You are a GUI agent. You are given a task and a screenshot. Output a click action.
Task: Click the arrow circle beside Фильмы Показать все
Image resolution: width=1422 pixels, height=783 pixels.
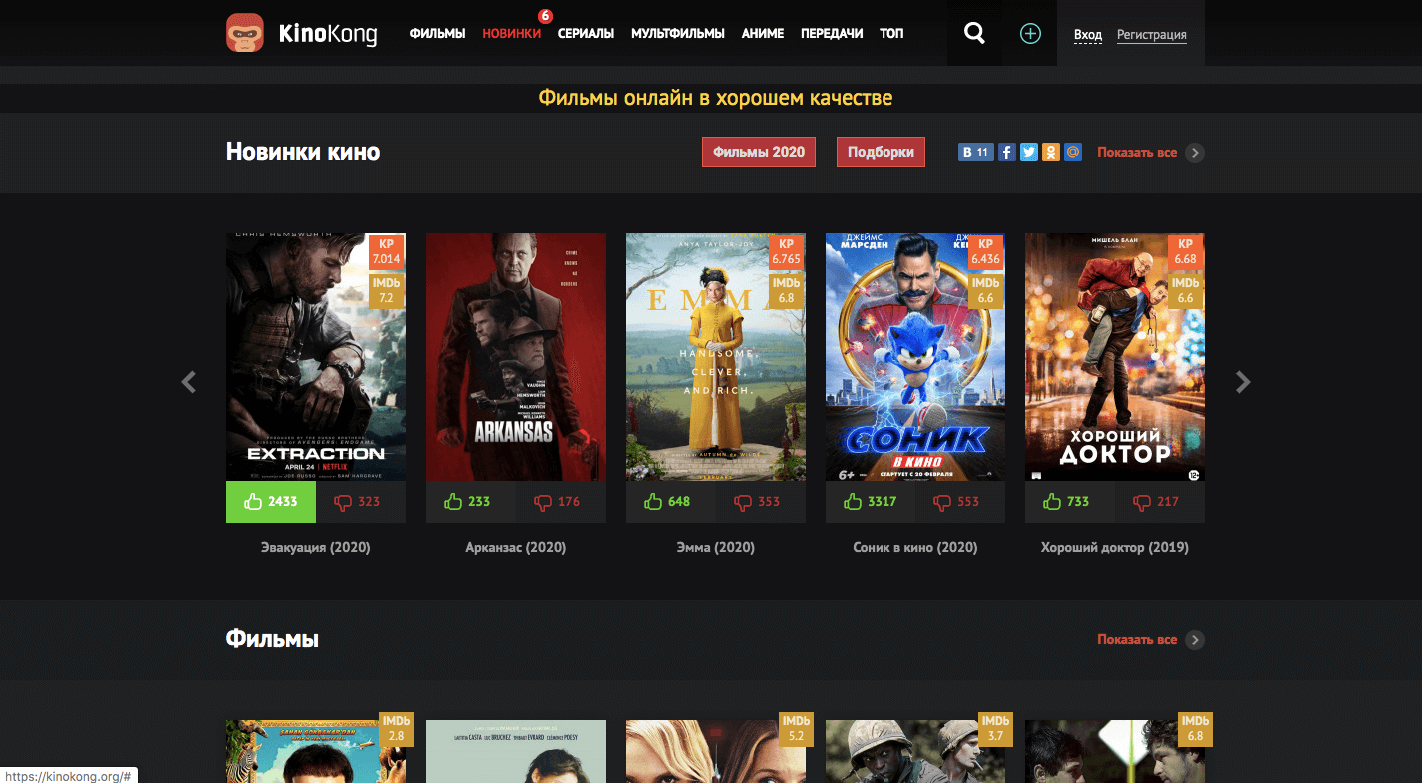pyautogui.click(x=1195, y=640)
